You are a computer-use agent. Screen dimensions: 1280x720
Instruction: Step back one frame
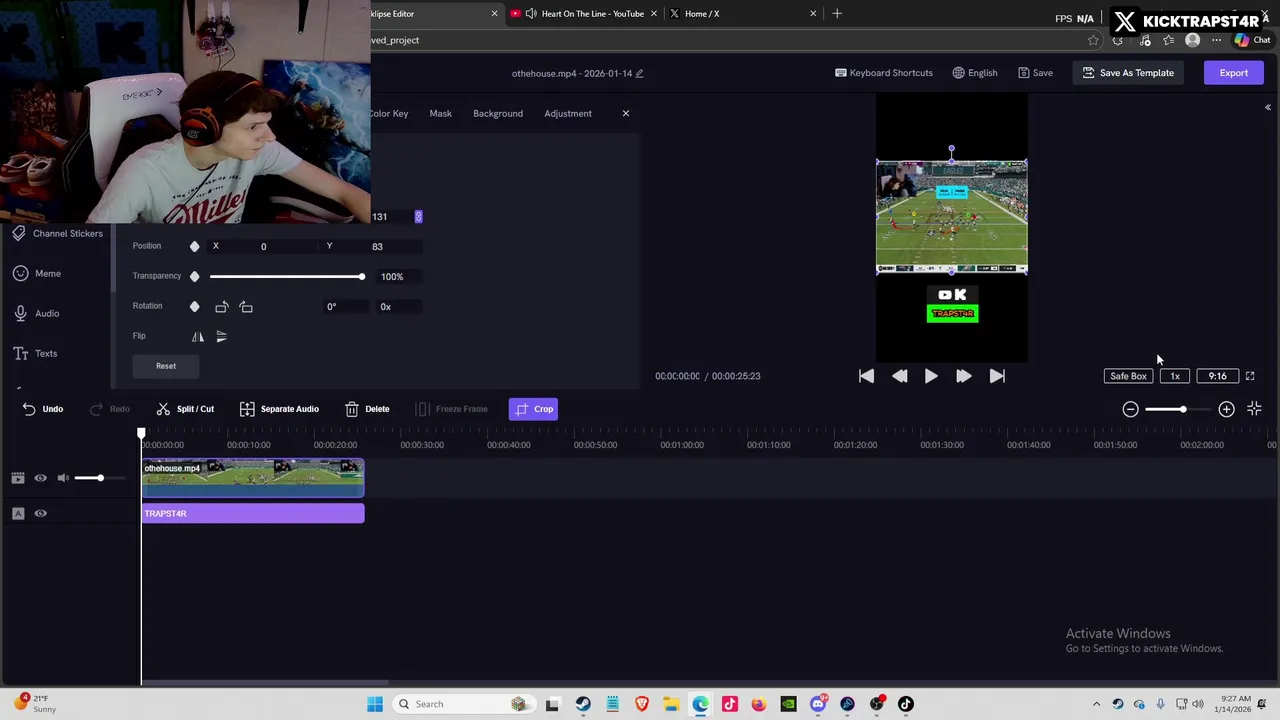[899, 376]
